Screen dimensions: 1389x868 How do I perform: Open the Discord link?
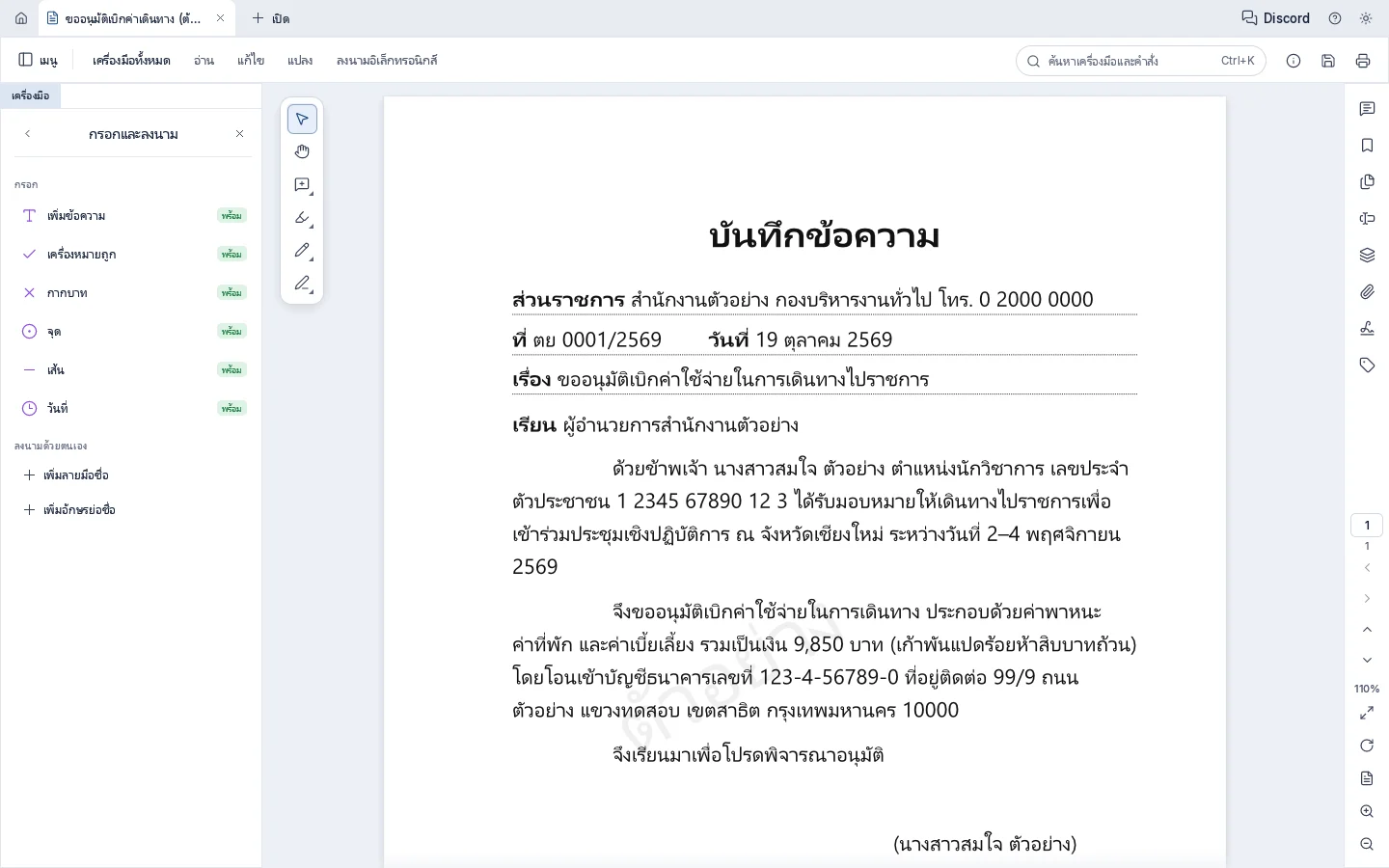pyautogui.click(x=1275, y=18)
